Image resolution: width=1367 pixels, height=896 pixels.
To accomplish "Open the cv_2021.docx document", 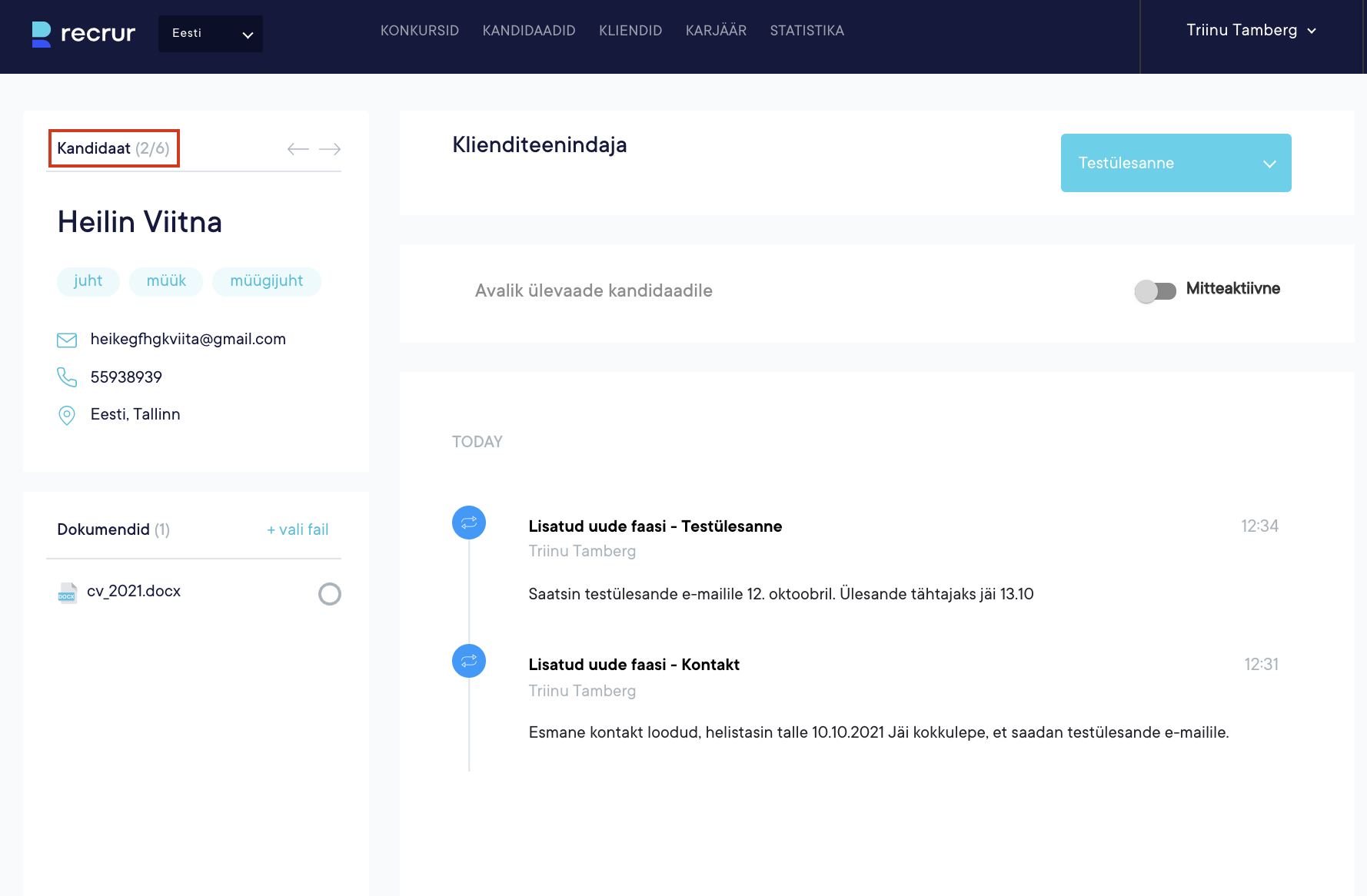I will (x=134, y=591).
